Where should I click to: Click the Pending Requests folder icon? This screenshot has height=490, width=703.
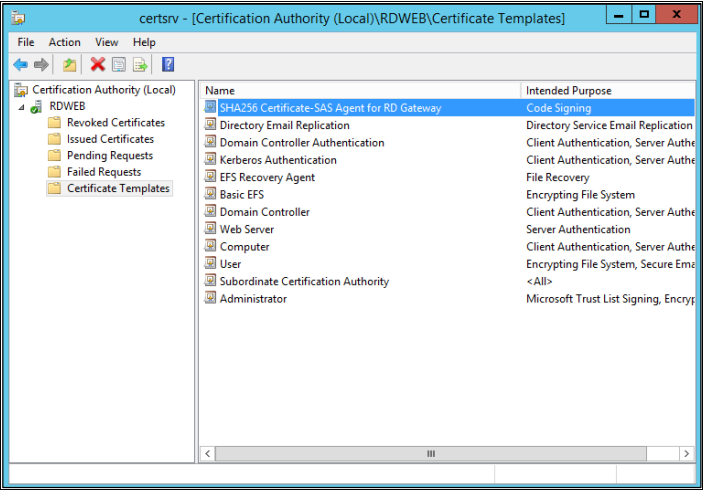(x=54, y=156)
